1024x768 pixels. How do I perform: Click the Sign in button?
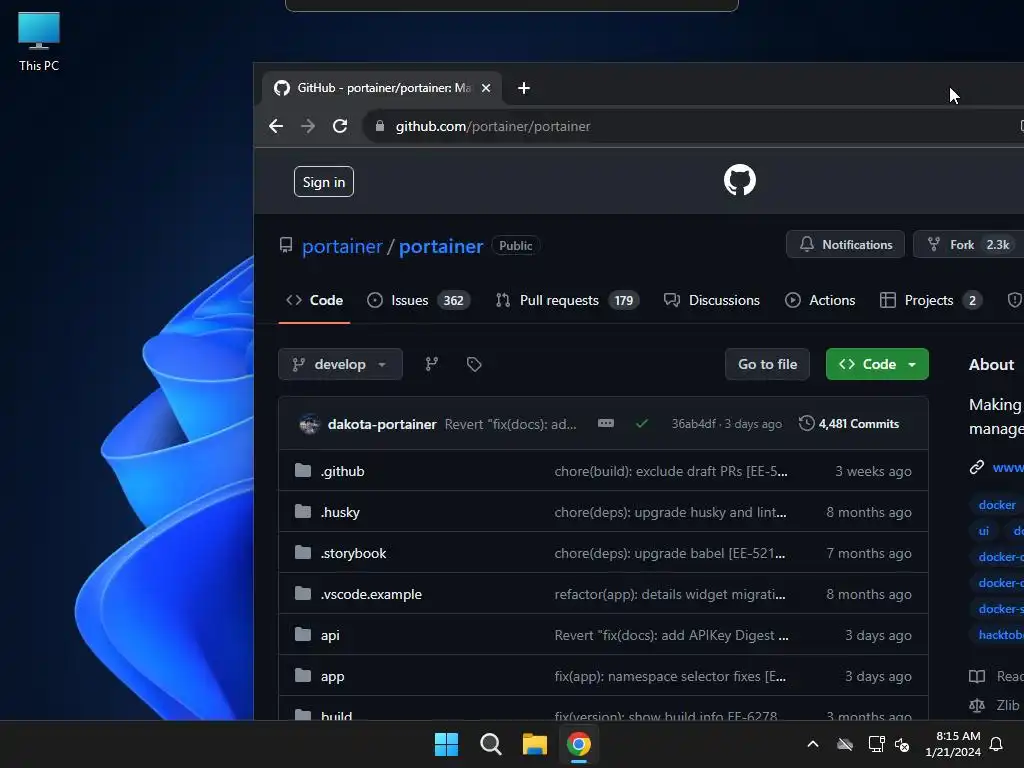point(324,182)
